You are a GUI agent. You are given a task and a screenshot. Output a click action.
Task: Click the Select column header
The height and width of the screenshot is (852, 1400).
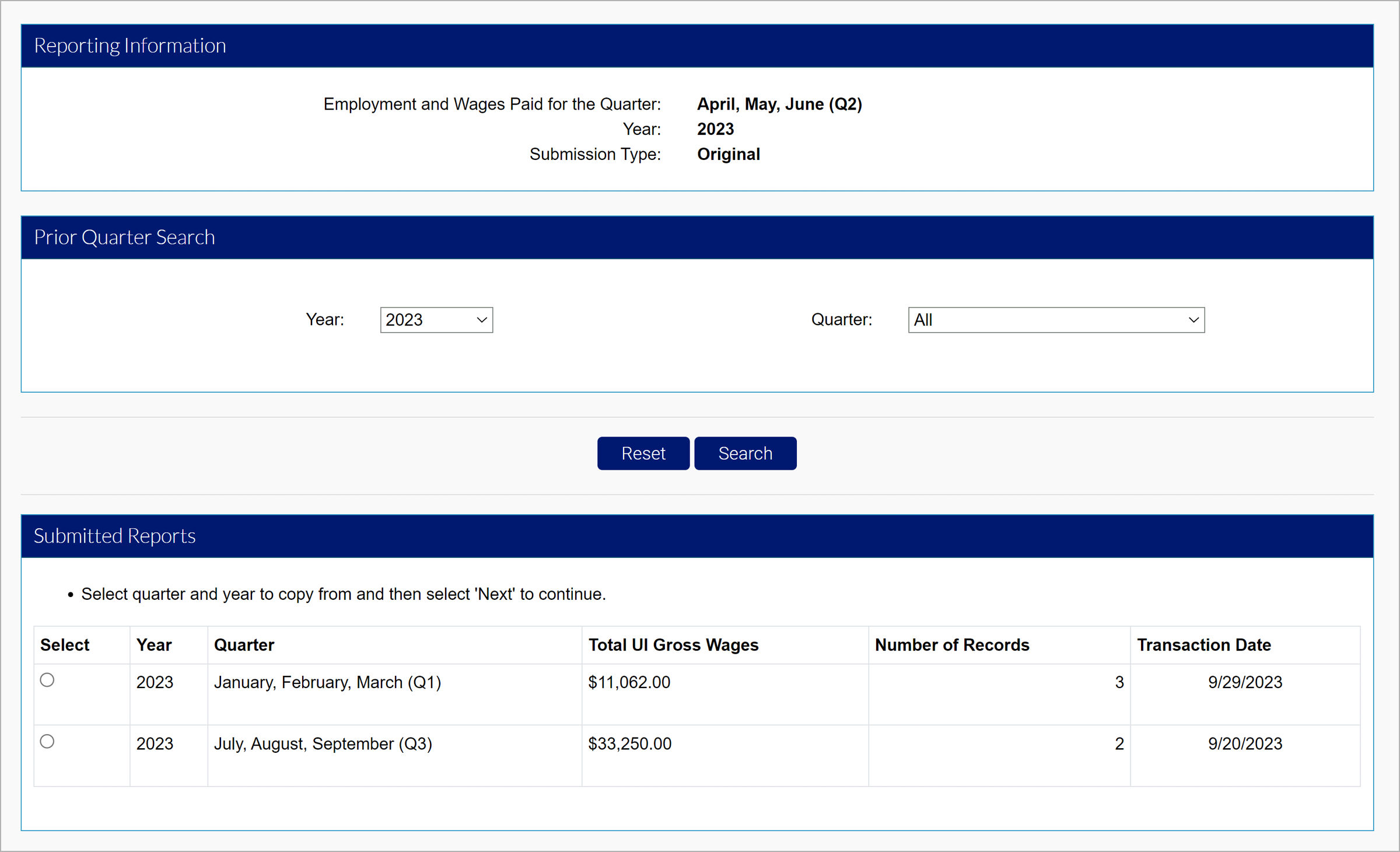pos(65,645)
